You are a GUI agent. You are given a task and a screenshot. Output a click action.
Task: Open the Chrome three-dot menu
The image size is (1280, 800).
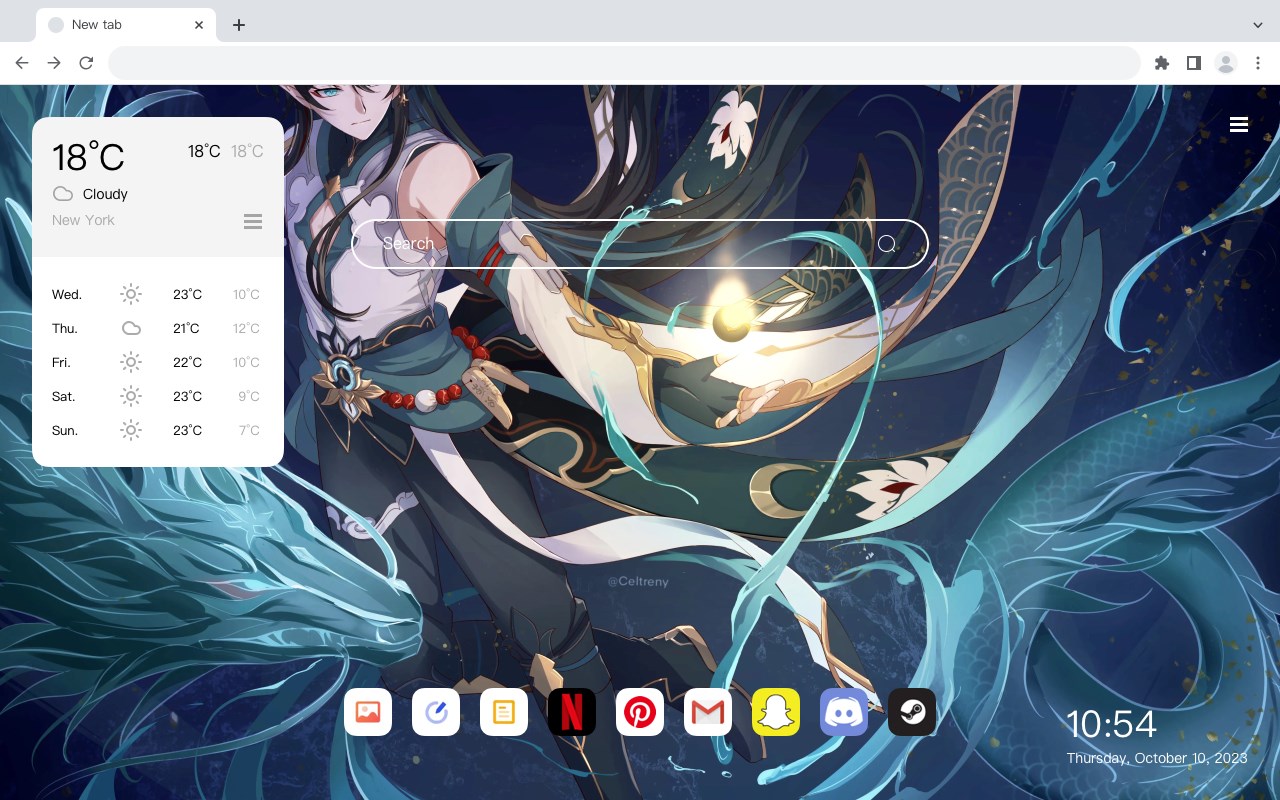pos(1258,63)
